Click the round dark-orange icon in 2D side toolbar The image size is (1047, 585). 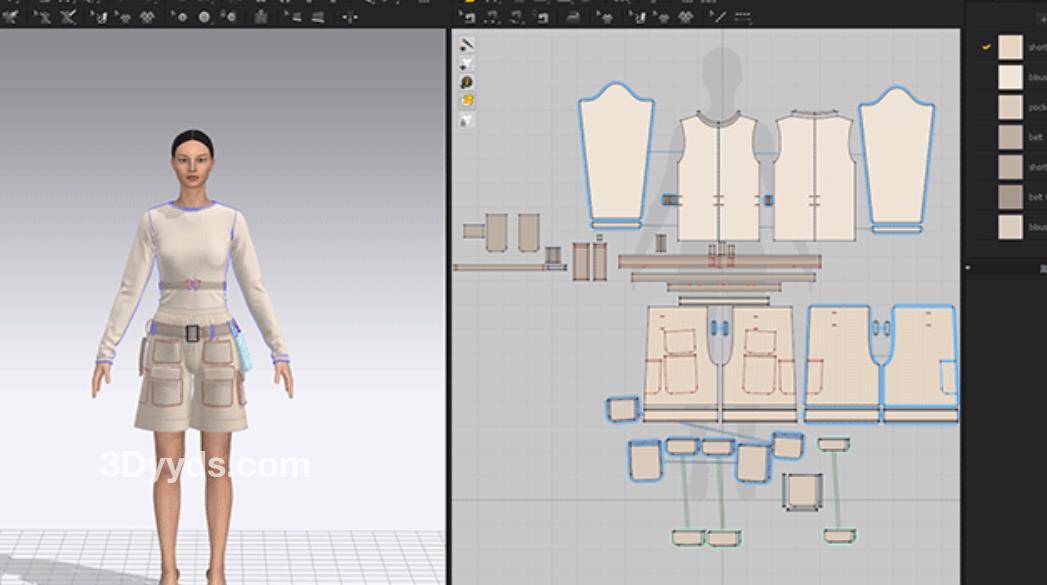[467, 82]
